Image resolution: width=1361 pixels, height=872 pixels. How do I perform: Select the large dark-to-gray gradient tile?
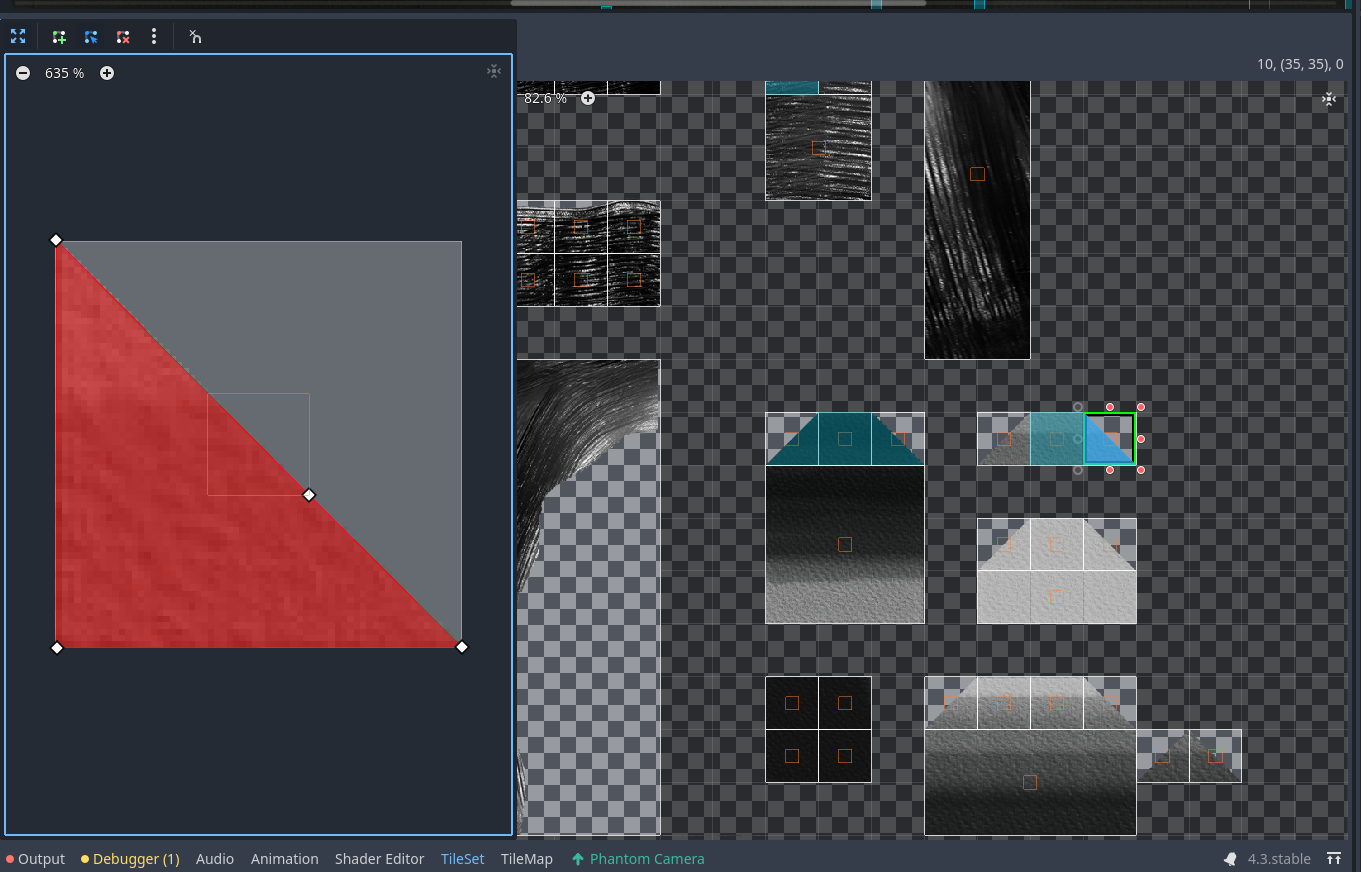coord(845,544)
